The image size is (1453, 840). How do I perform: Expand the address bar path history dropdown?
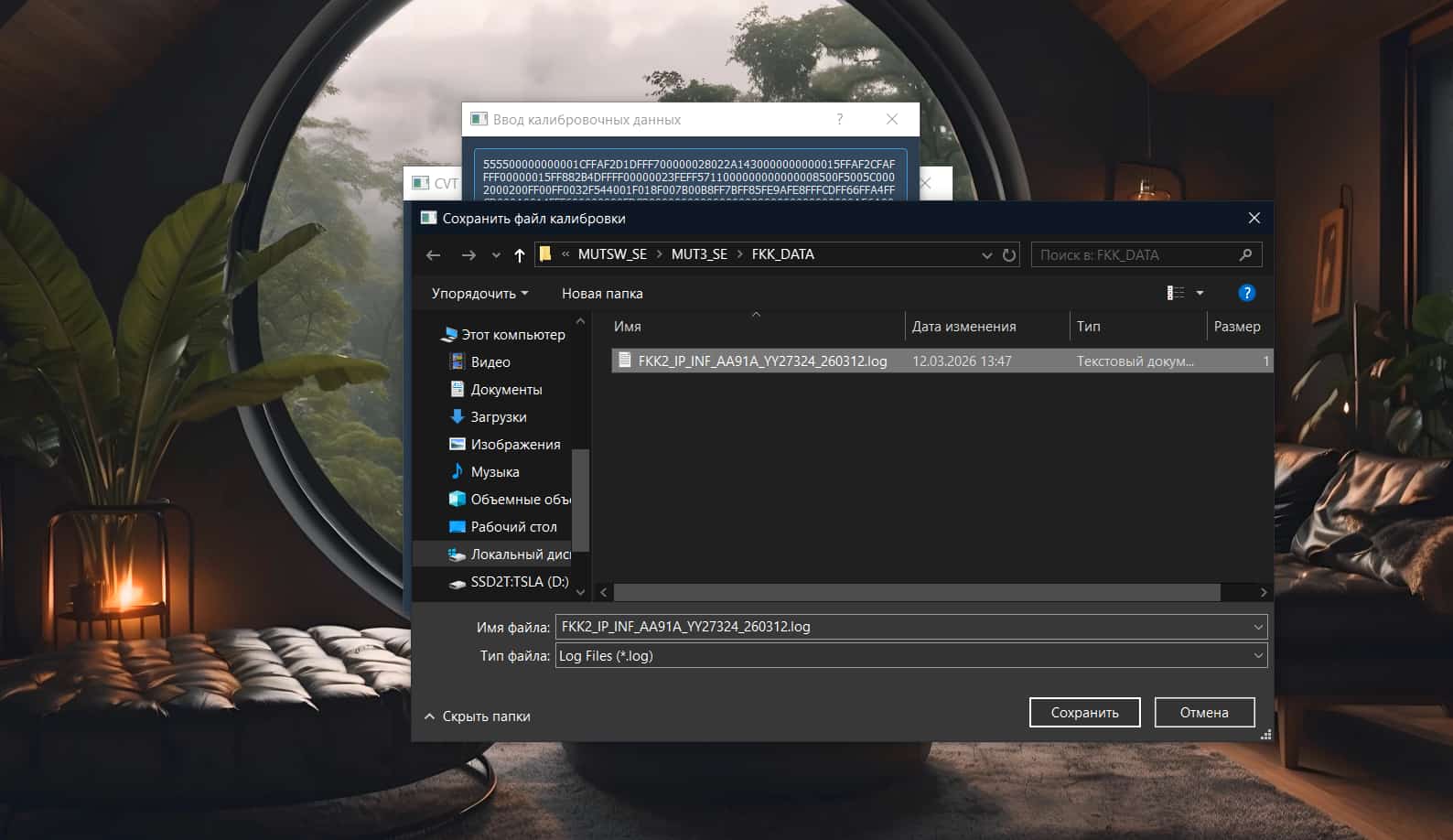pos(986,255)
